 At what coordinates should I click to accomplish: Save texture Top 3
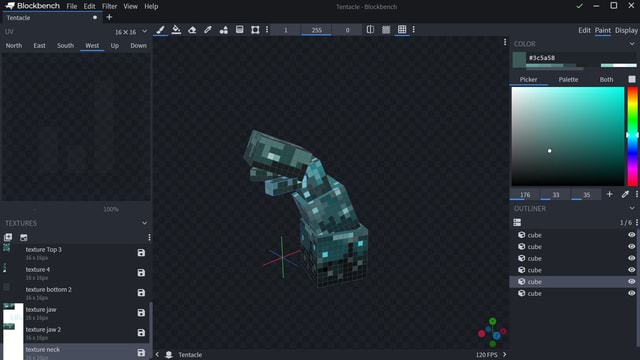coord(141,253)
